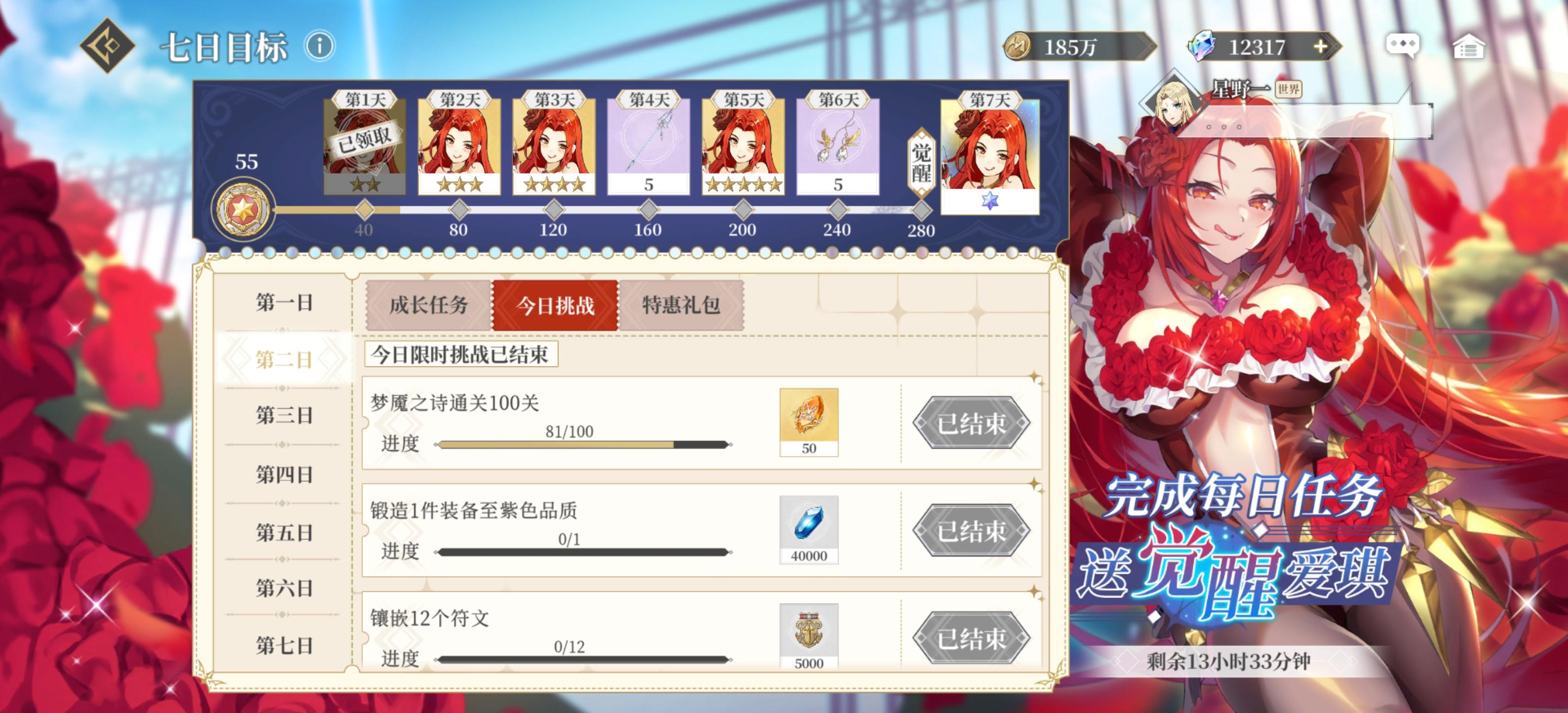Tap the anchor medal 5000 reward icon
This screenshot has height=713, width=1568.
808,636
